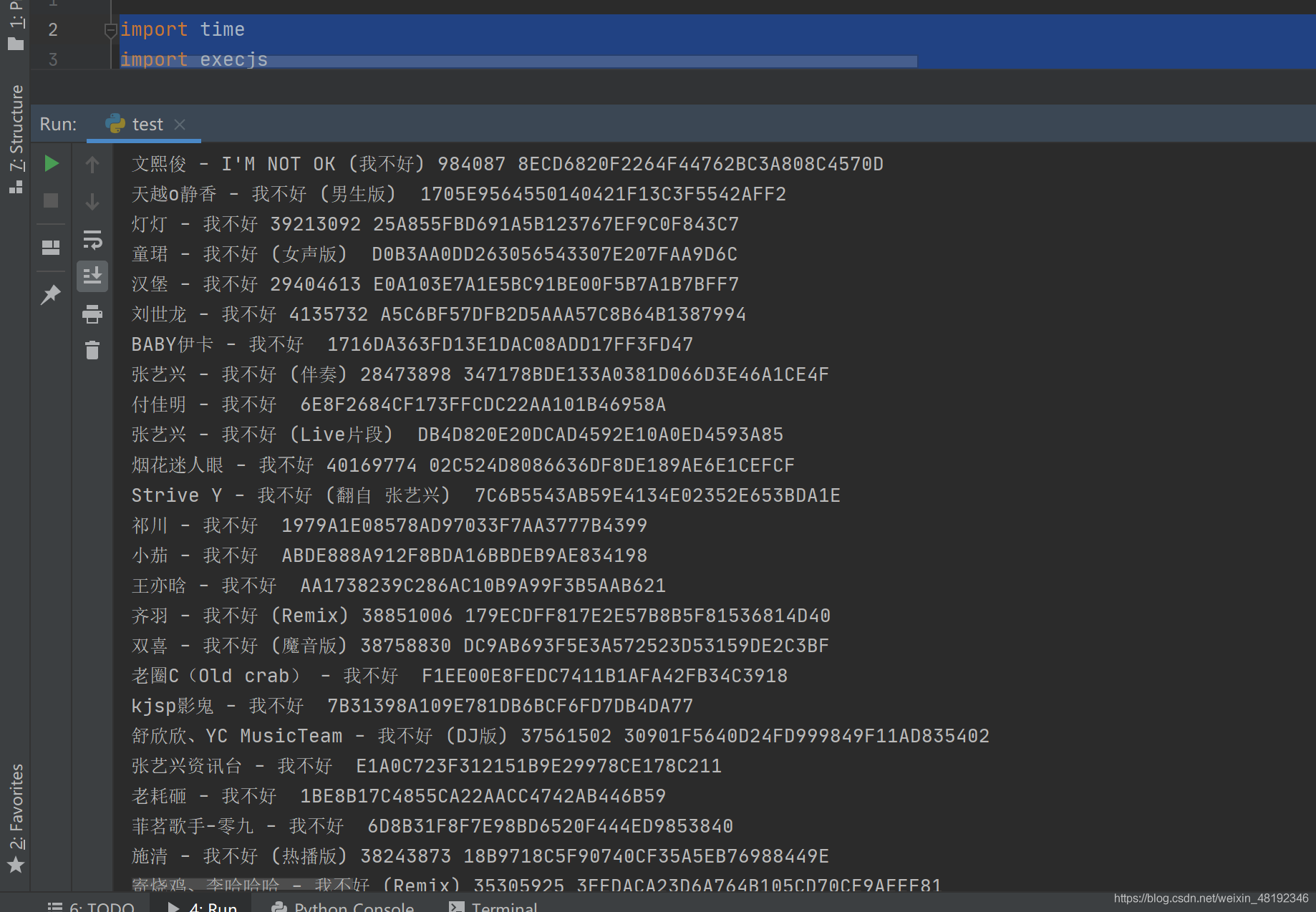The height and width of the screenshot is (912, 1316).
Task: Click output line starting 刘世龙
Action: click(439, 314)
